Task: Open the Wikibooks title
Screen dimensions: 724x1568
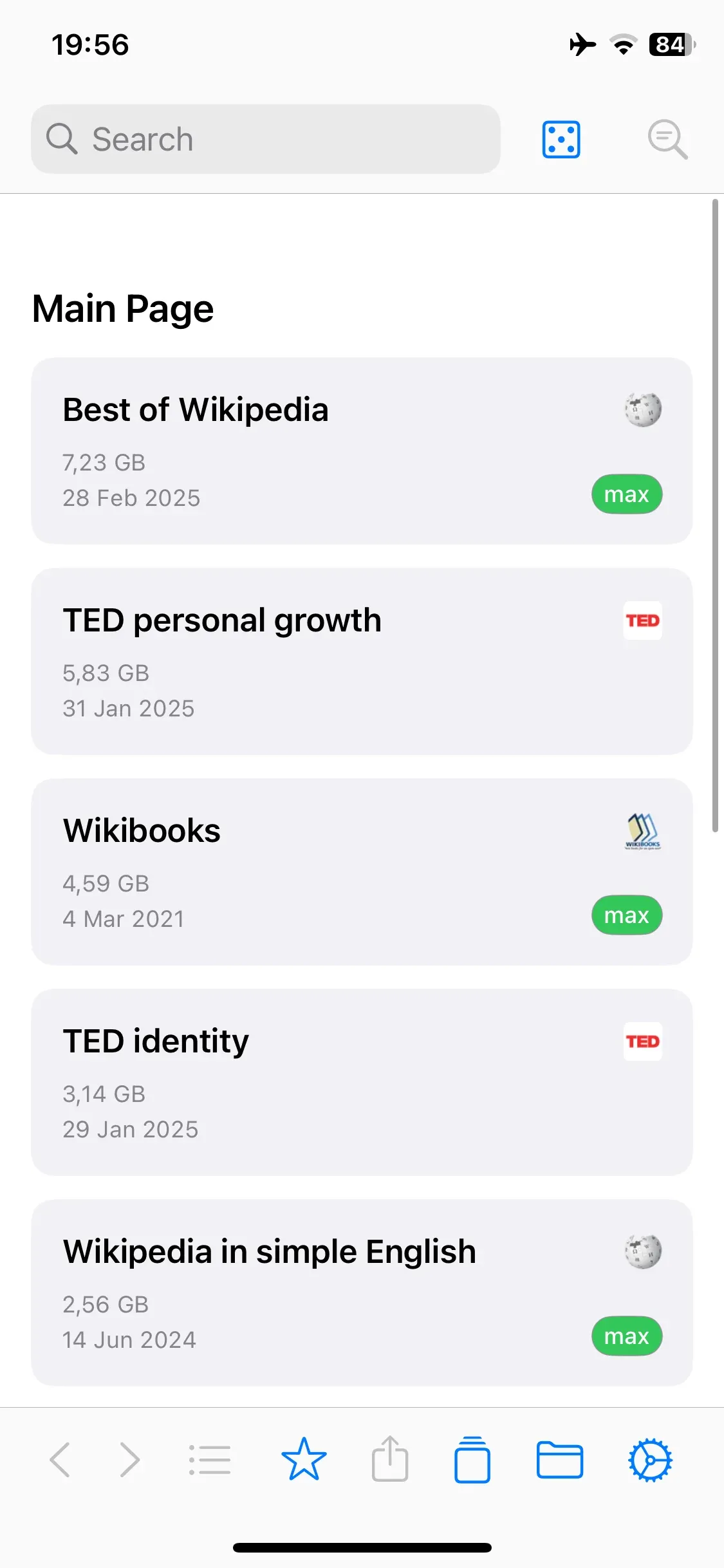Action: pos(142,830)
